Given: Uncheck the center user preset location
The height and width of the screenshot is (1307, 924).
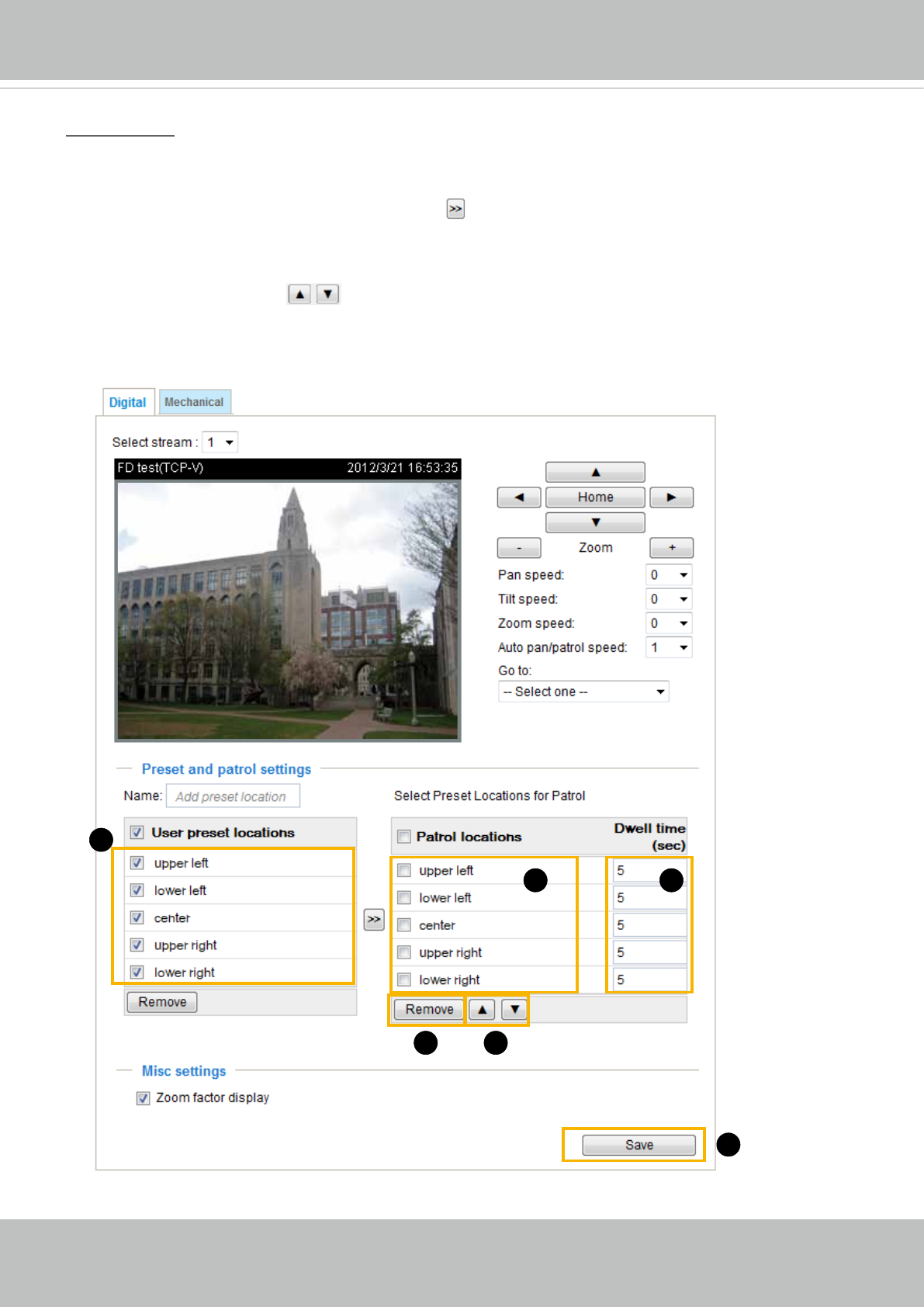Looking at the screenshot, I should [137, 918].
